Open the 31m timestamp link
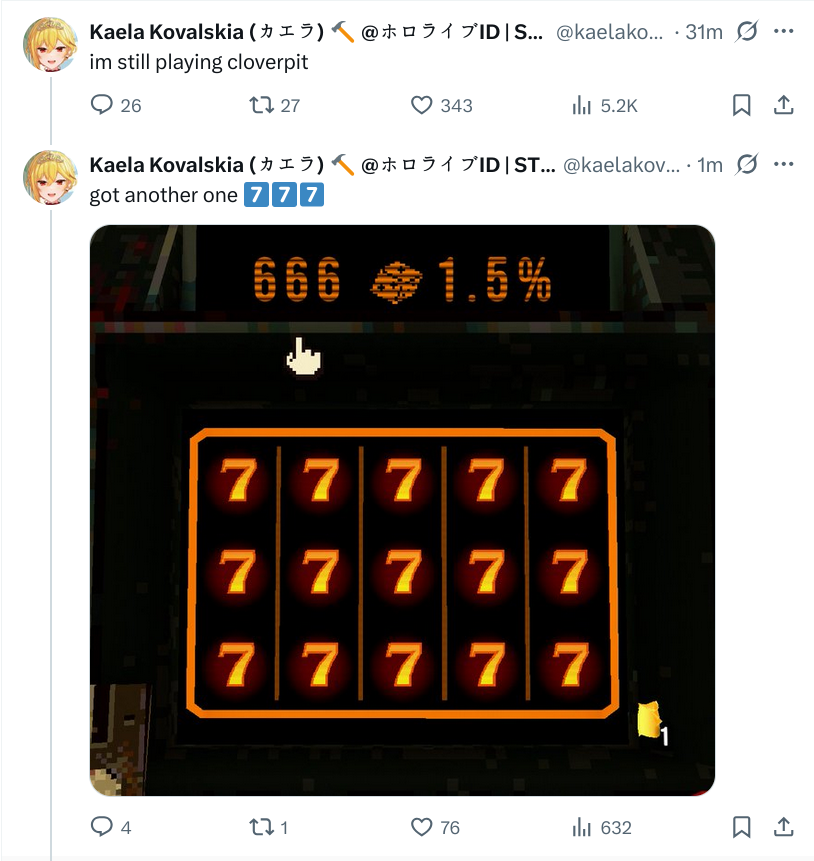The image size is (814, 861). click(704, 32)
